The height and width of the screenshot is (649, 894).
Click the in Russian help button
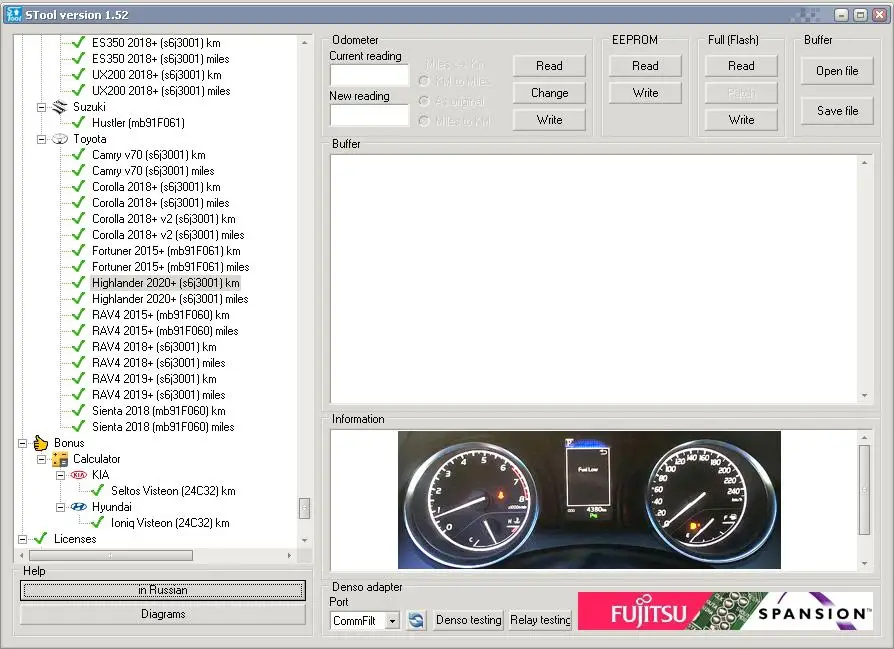click(162, 590)
